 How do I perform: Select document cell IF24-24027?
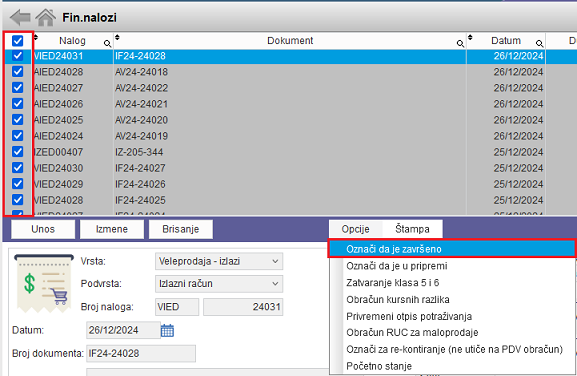(290, 168)
